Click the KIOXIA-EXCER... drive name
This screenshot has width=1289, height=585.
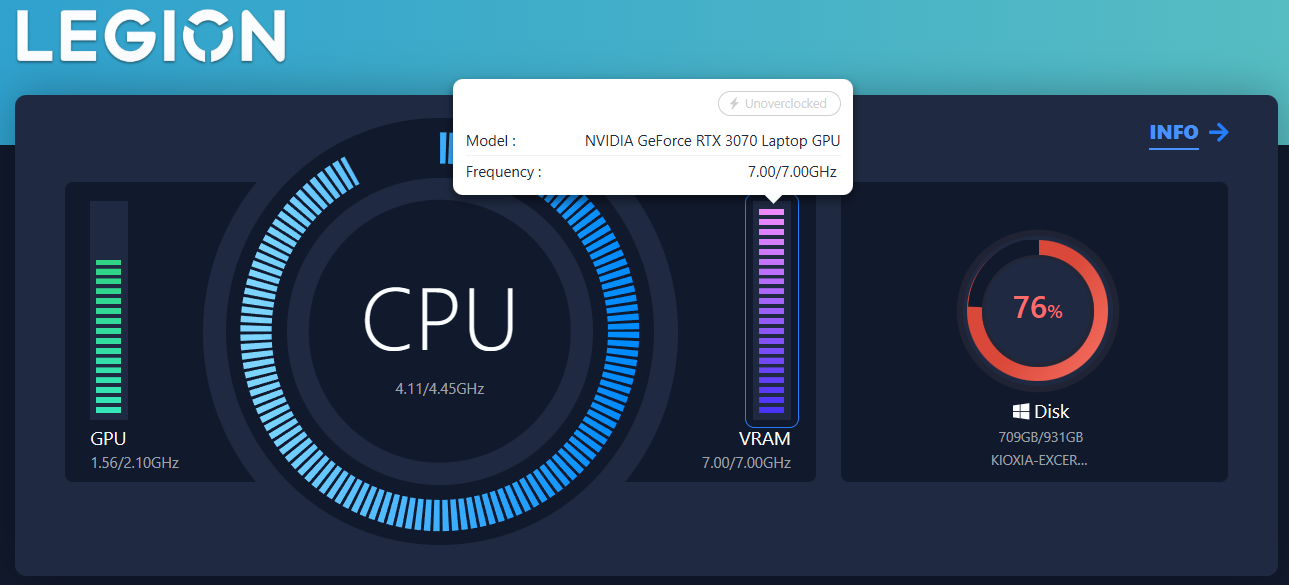click(x=1039, y=461)
